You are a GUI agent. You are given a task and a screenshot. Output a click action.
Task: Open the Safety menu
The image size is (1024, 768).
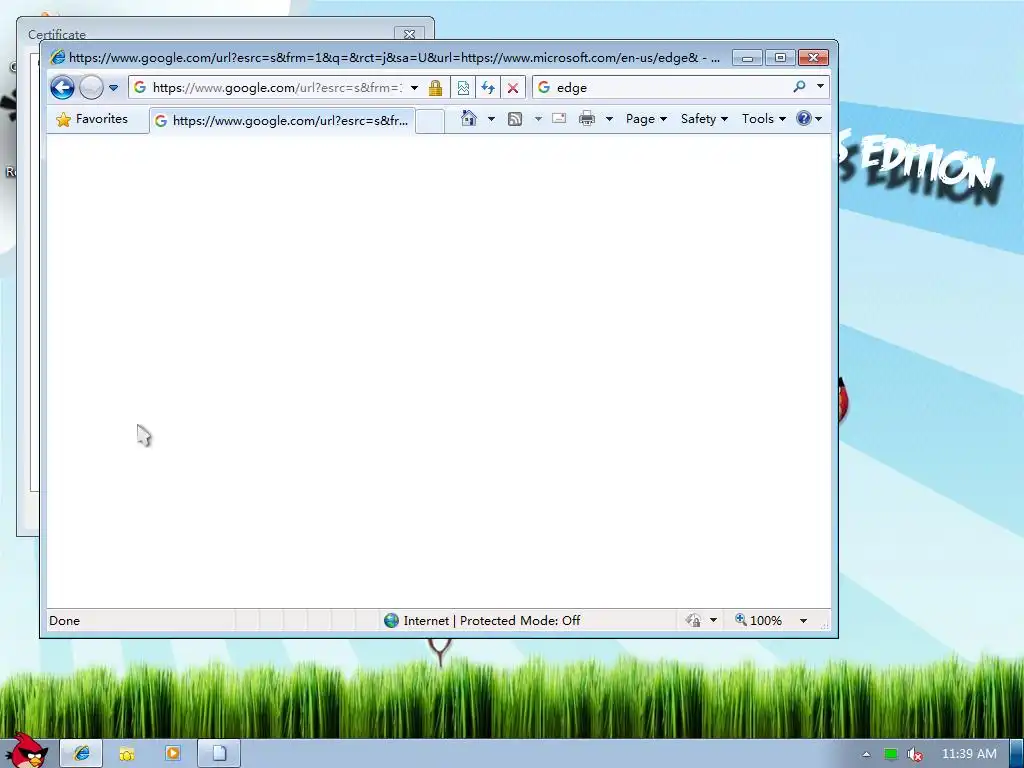click(x=704, y=119)
